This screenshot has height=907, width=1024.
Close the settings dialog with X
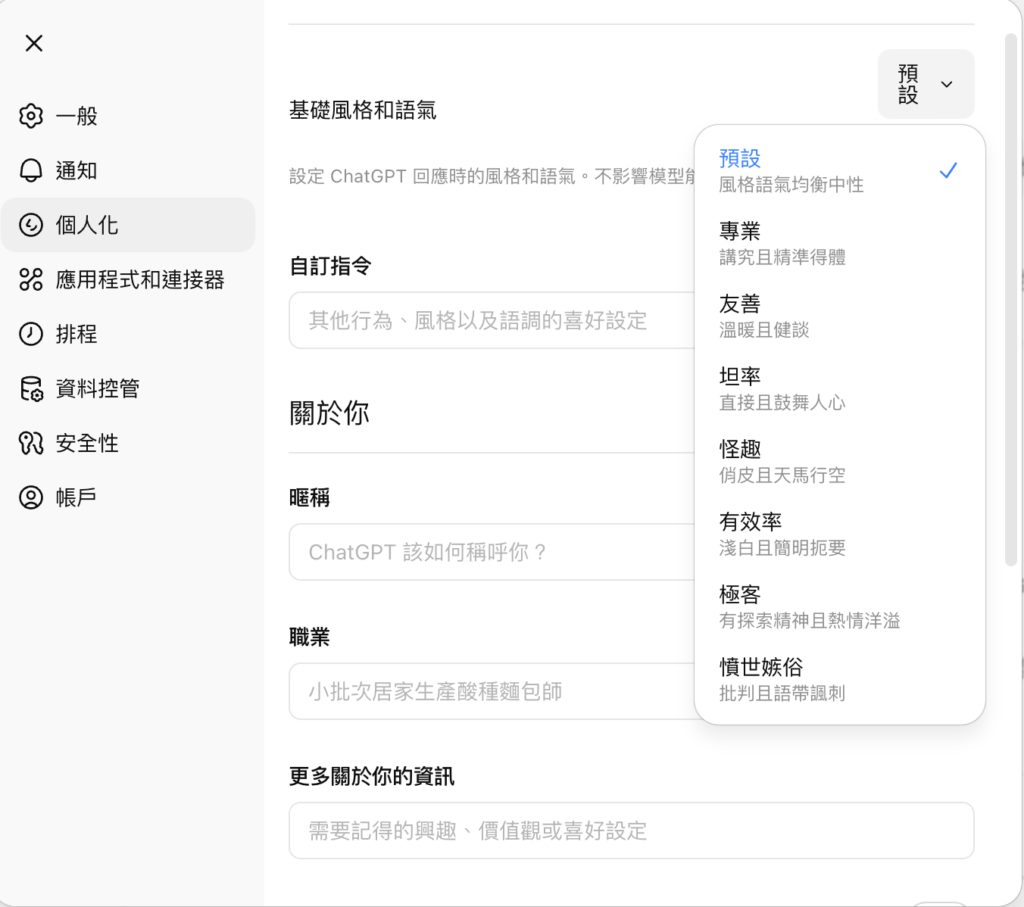click(34, 43)
